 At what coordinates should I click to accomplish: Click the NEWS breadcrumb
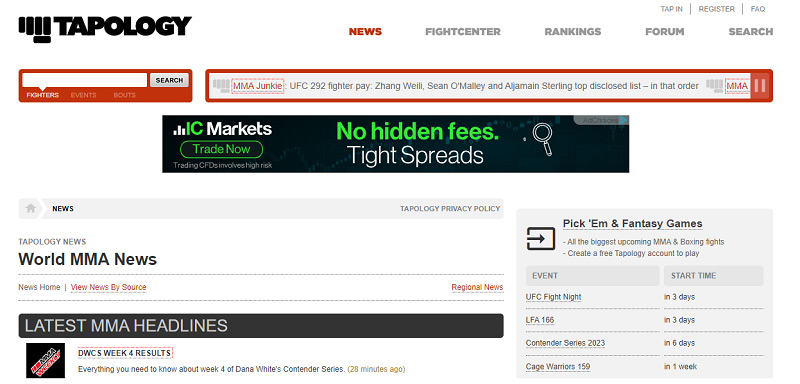click(x=63, y=209)
